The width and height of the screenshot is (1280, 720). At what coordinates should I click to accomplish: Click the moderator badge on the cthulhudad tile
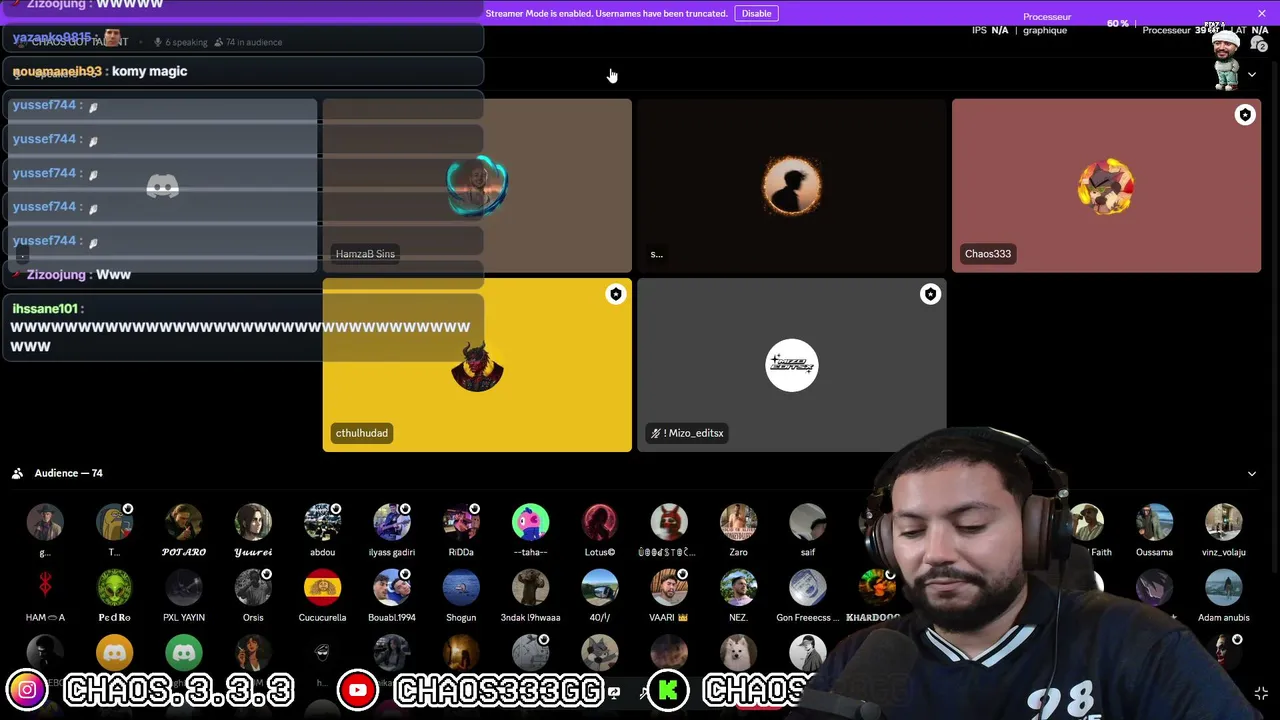pyautogui.click(x=616, y=294)
